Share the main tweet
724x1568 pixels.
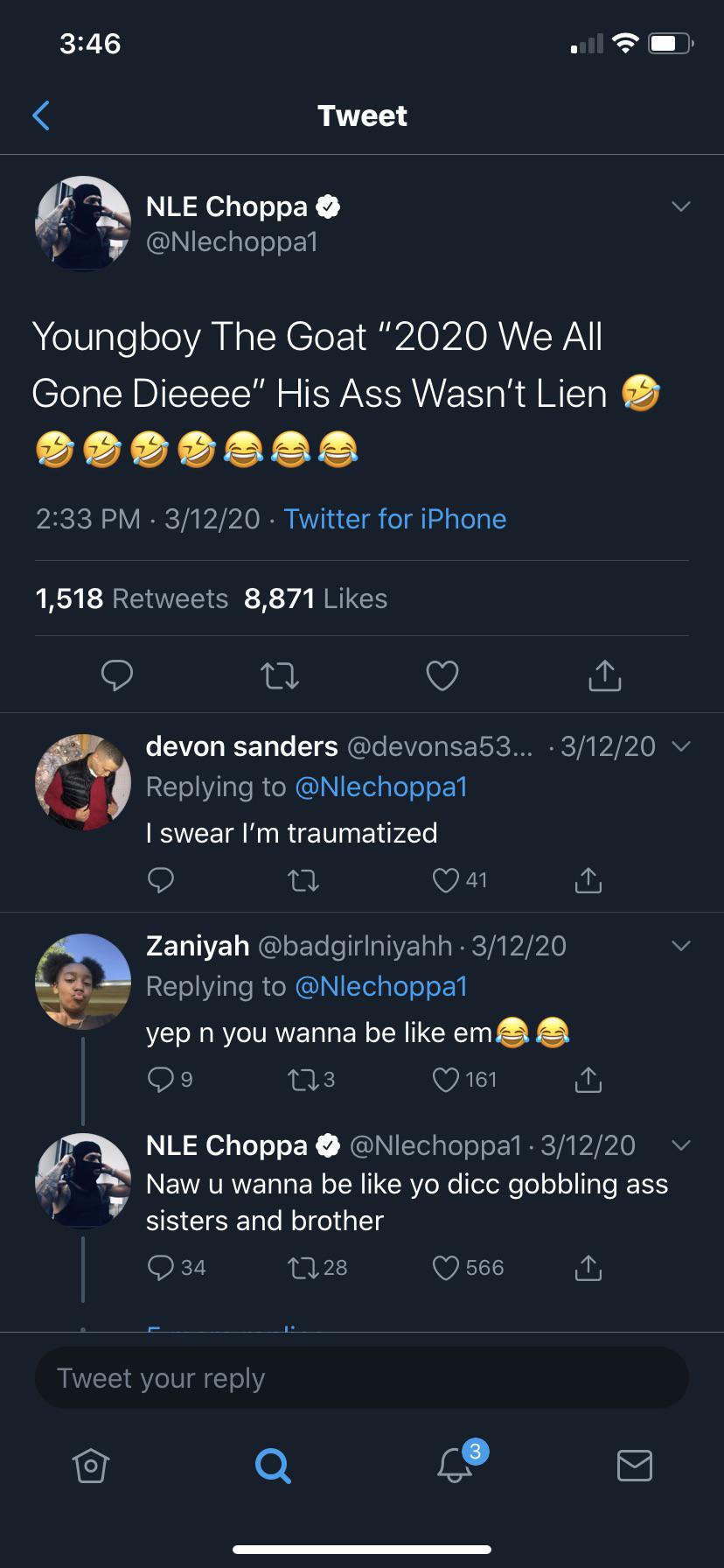point(605,675)
